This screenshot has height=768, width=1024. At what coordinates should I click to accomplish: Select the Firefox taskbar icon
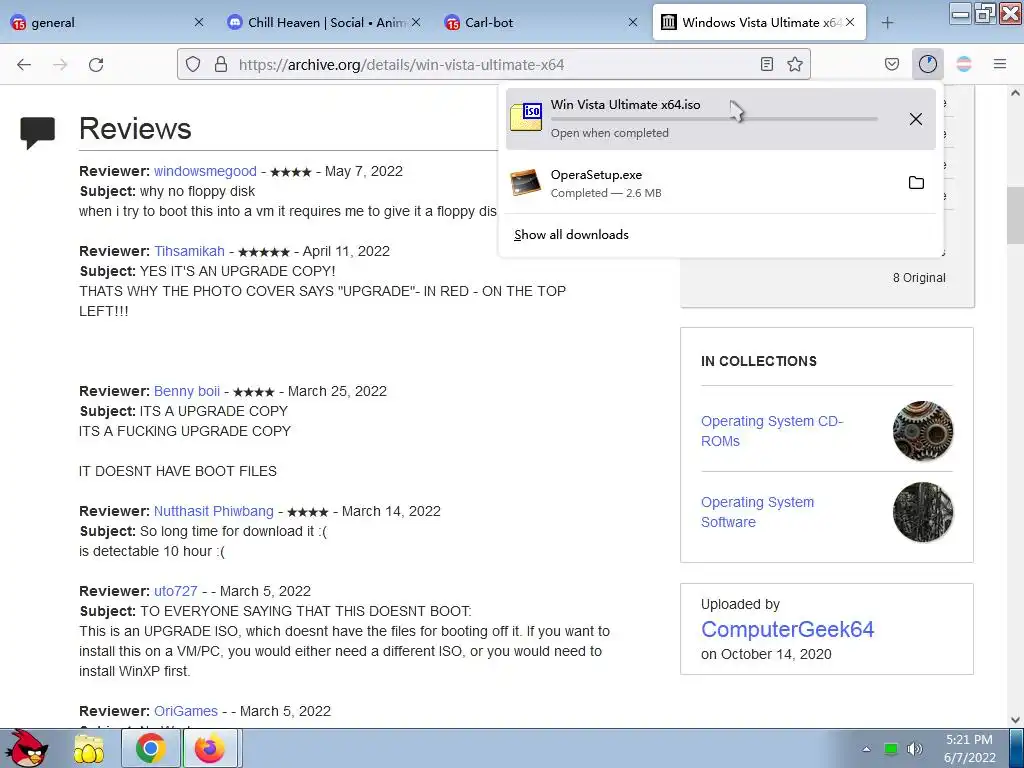click(x=210, y=748)
